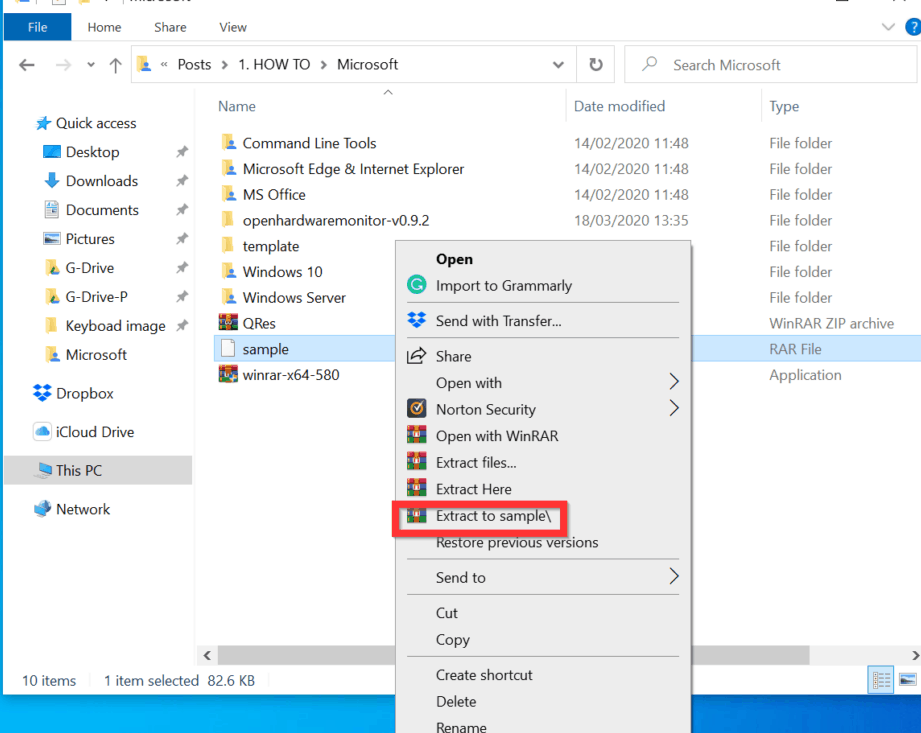Switch to details view layout button
Viewport: 921px width, 733px height.
click(881, 680)
